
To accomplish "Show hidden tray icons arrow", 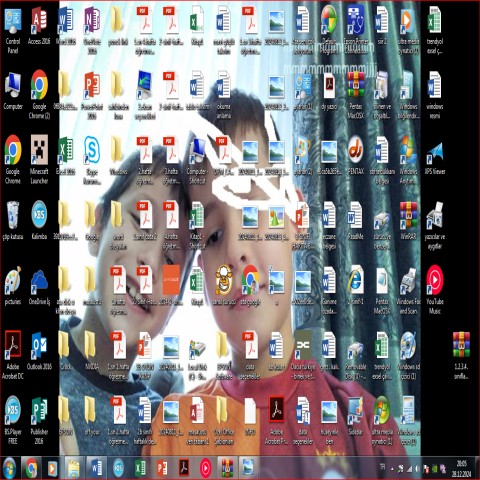I will pyautogui.click(x=392, y=469).
